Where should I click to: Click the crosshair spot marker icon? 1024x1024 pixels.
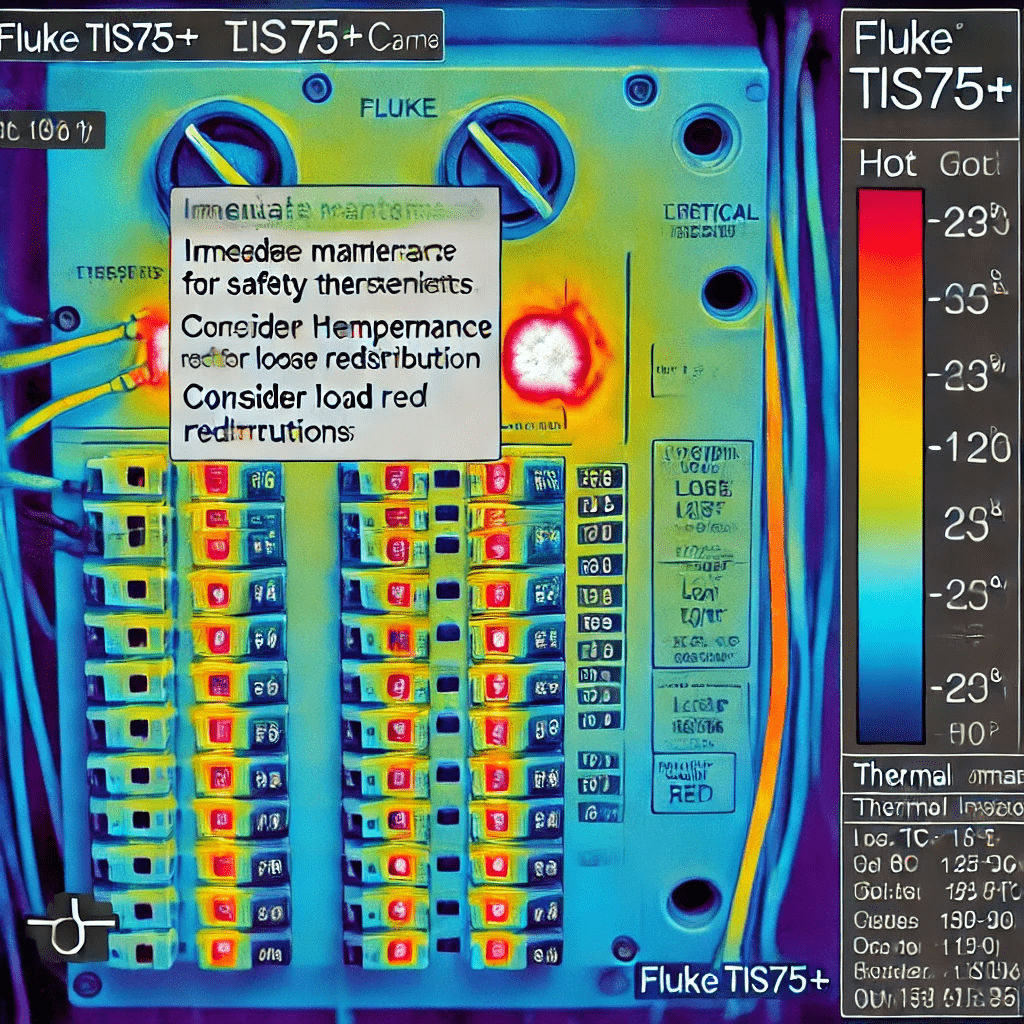click(x=72, y=925)
